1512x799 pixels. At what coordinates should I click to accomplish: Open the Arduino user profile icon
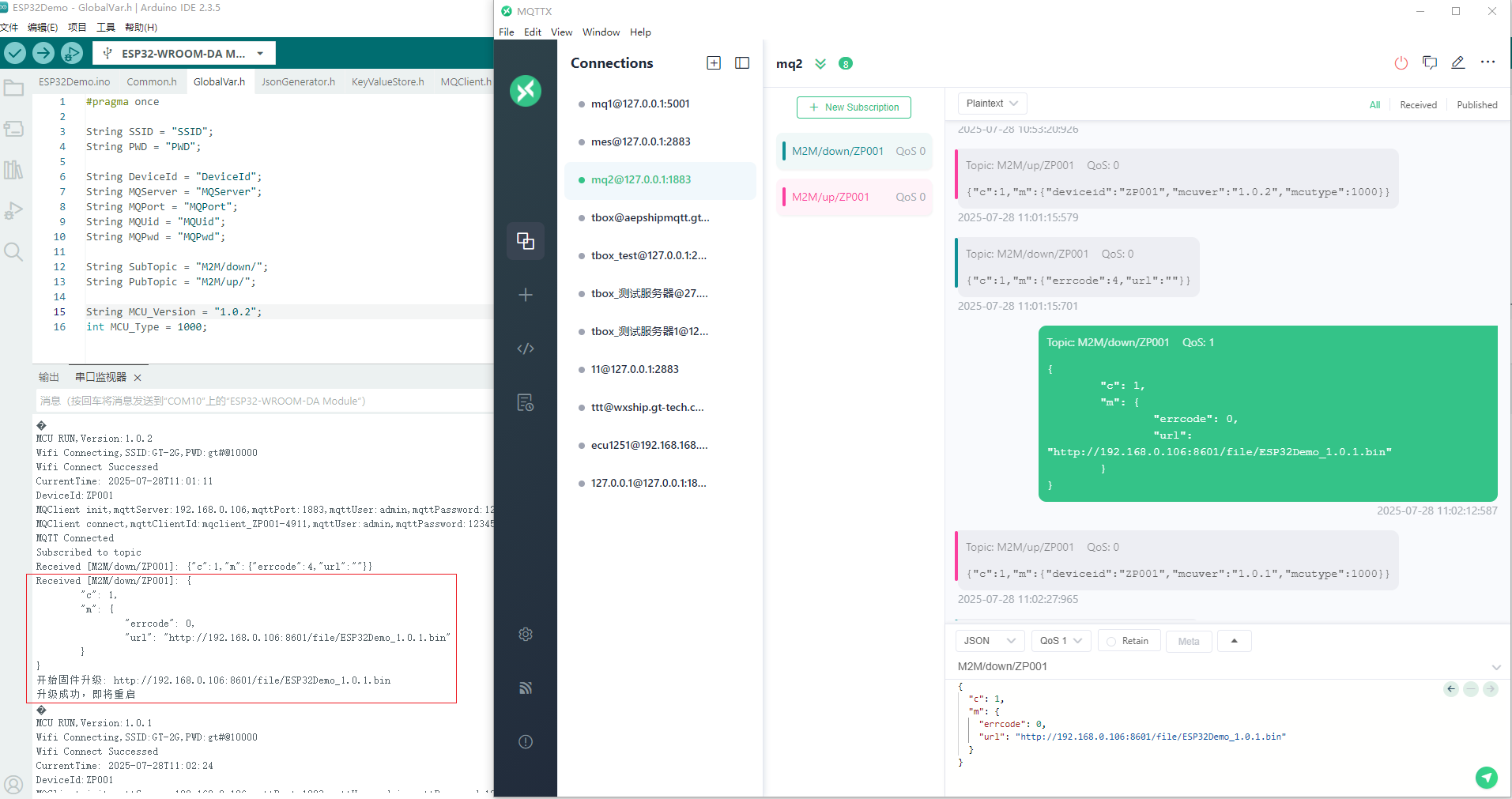(13, 785)
